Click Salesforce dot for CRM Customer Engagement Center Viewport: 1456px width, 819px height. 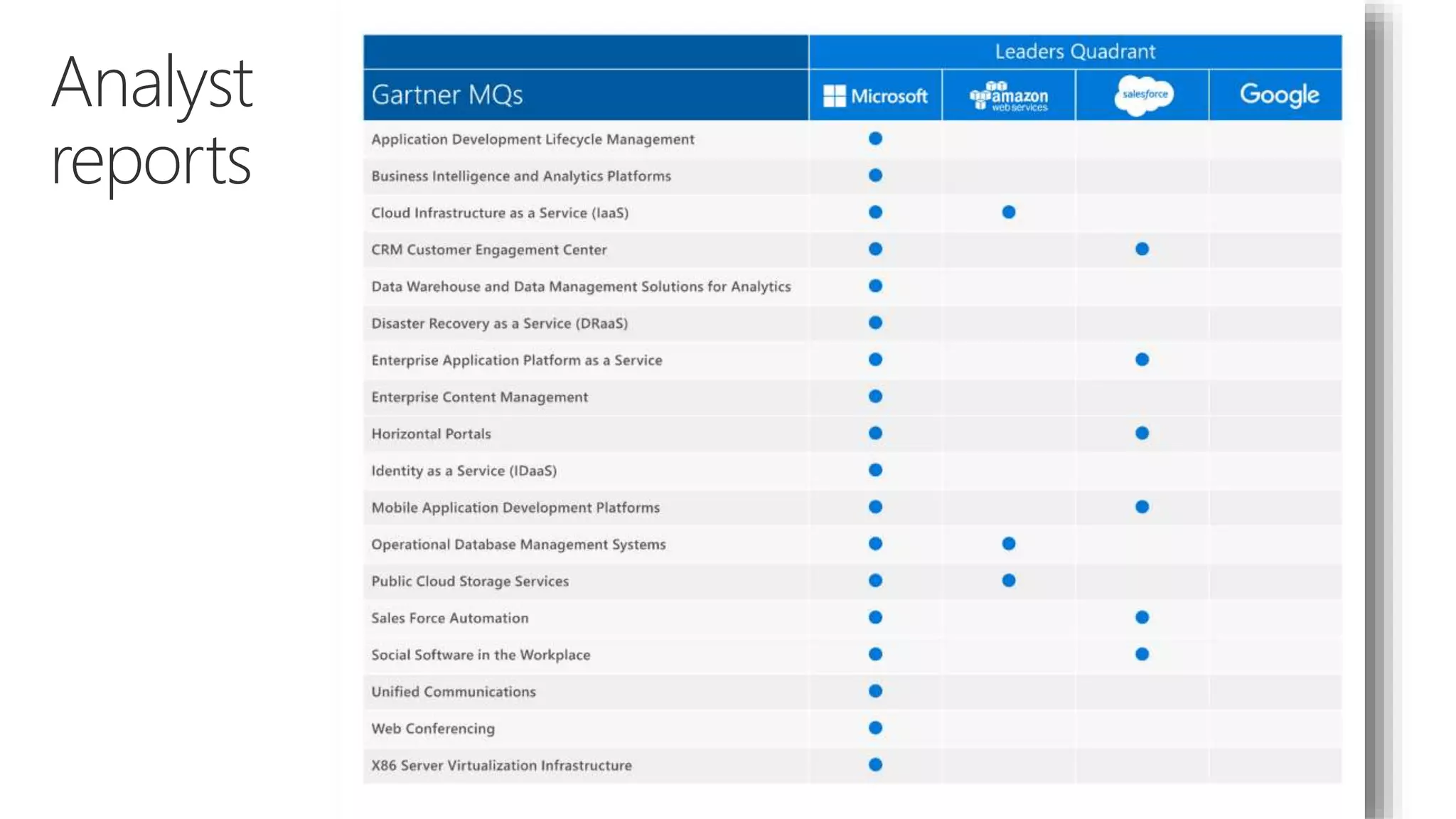(1142, 249)
